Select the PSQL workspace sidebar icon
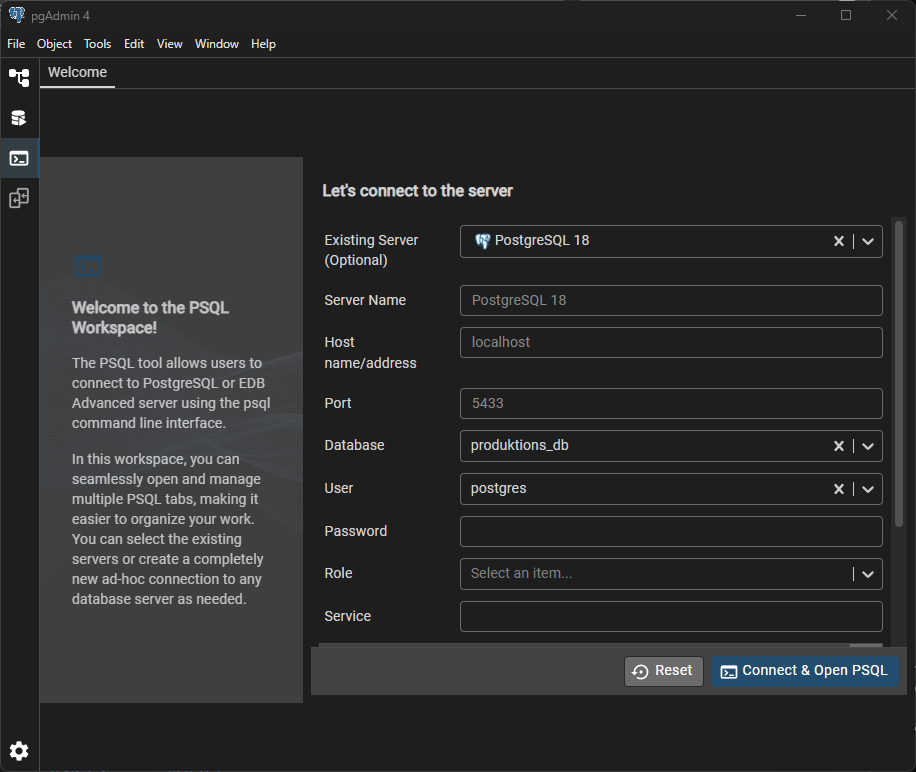This screenshot has height=772, width=916. coord(19,158)
